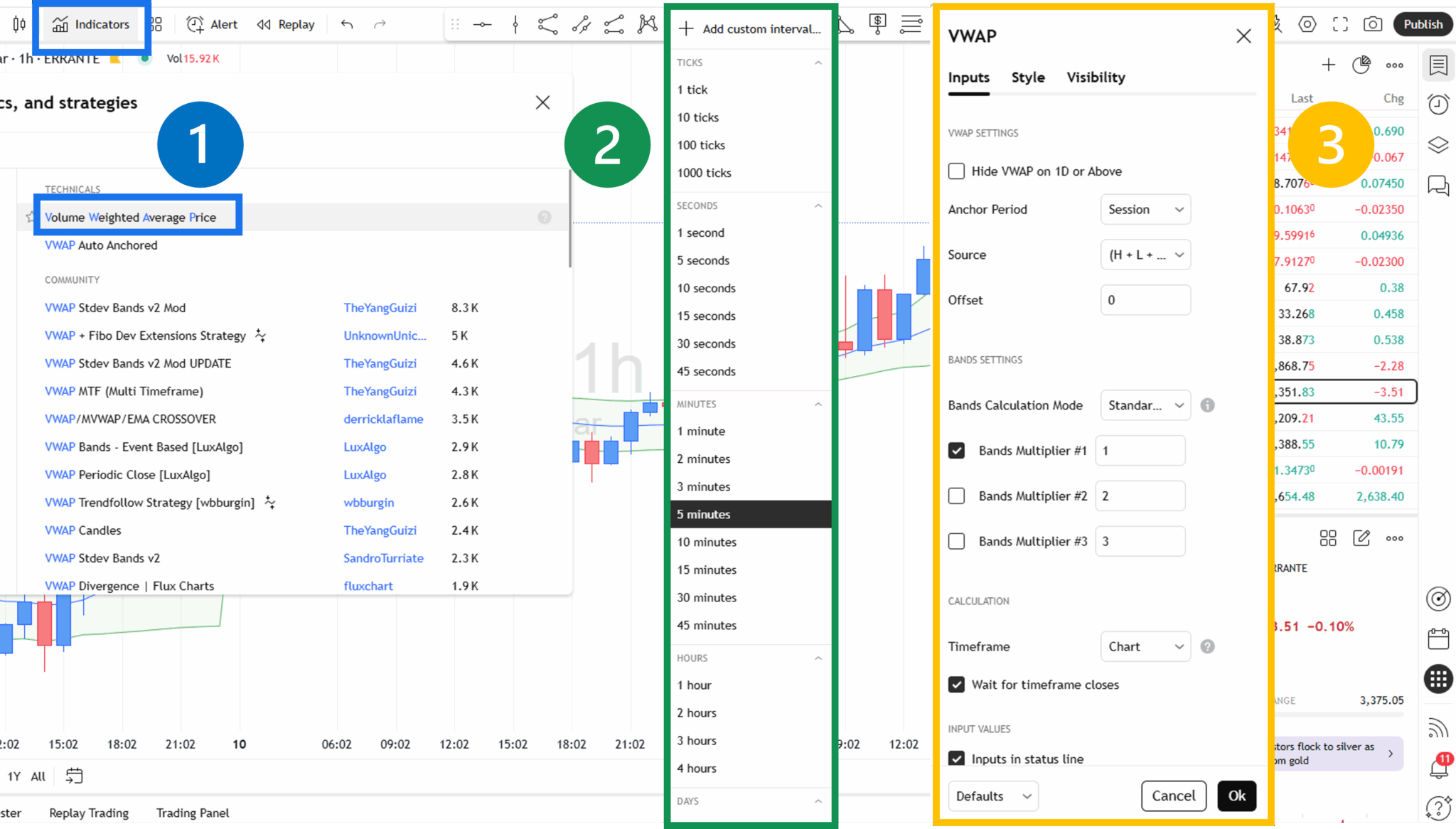Viewport: 1456px width, 829px height.
Task: Click the undo arrow icon
Action: pos(347,24)
